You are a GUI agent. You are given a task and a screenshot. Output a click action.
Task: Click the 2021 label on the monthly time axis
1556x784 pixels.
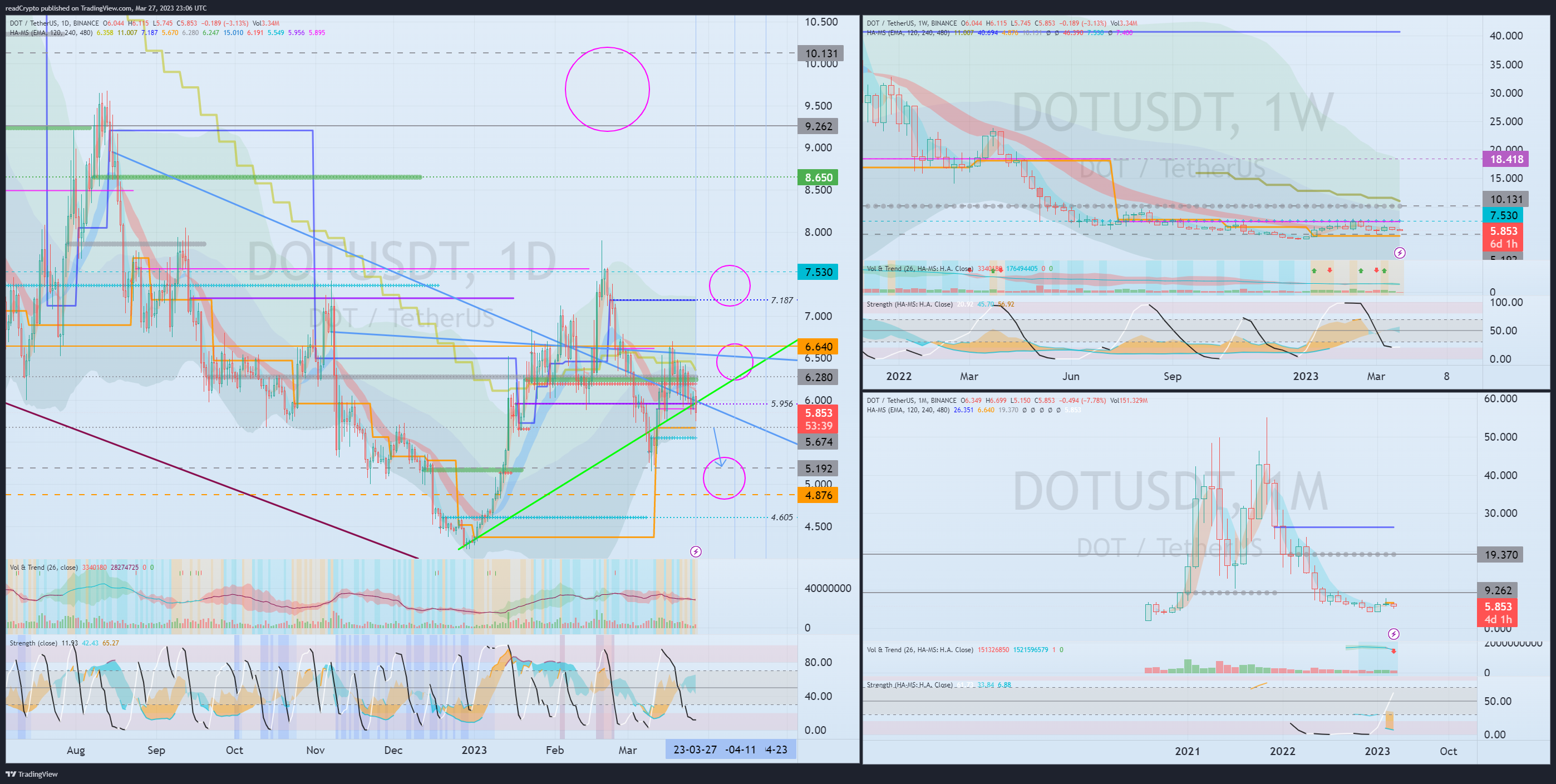click(1187, 751)
